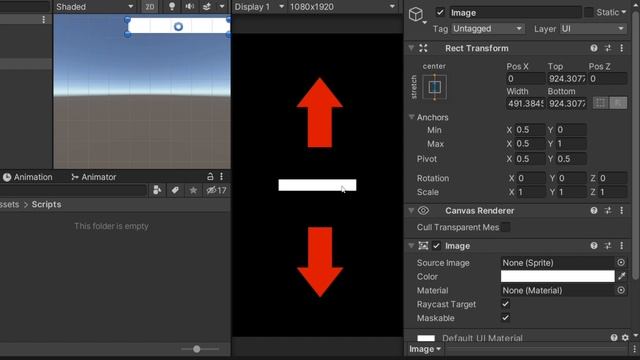The image size is (640, 360).
Task: Toggle Maskable checkbox
Action: [505, 318]
